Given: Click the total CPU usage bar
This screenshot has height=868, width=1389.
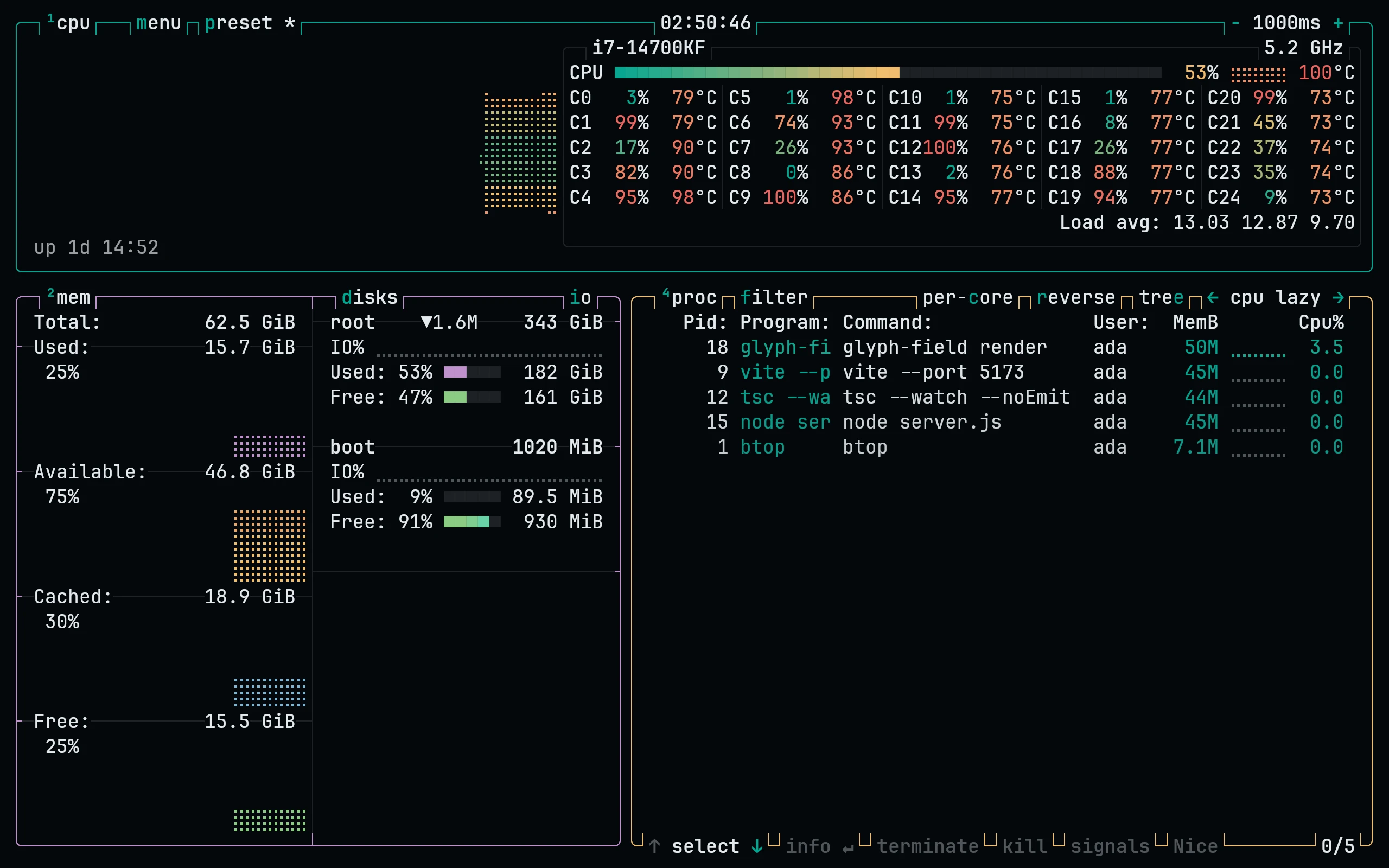Looking at the screenshot, I should (x=888, y=72).
